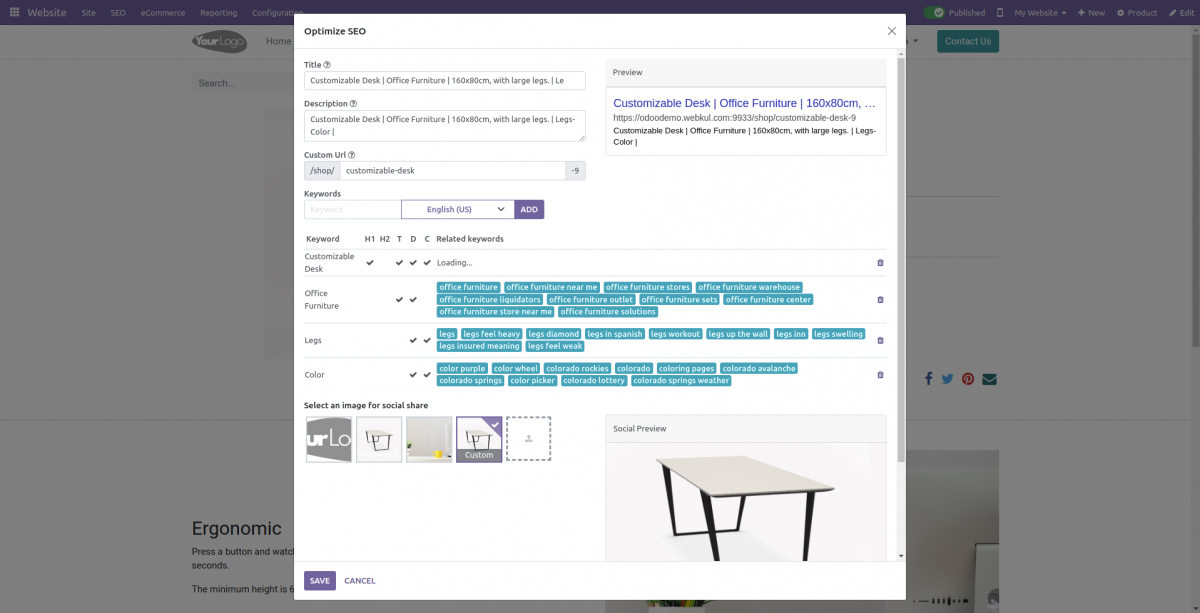Open the English (US) language dropdown
The height and width of the screenshot is (613, 1200).
(457, 209)
